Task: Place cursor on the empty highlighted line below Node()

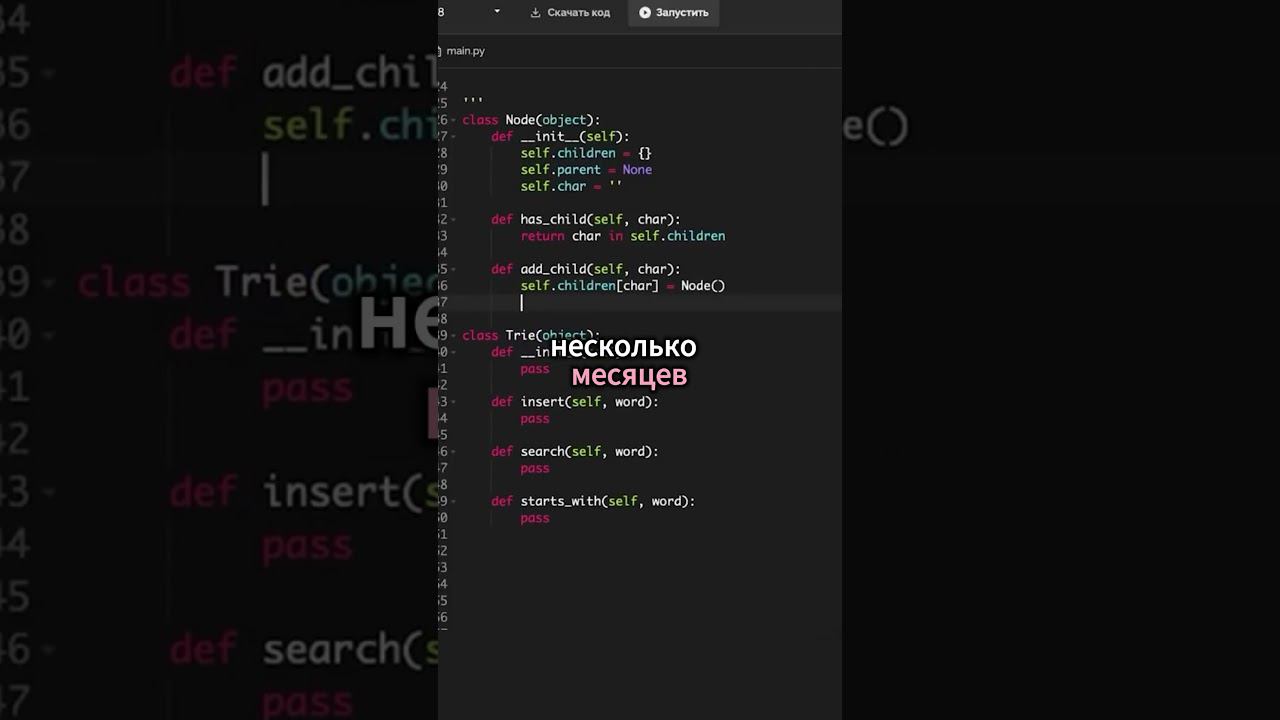Action: coord(640,302)
